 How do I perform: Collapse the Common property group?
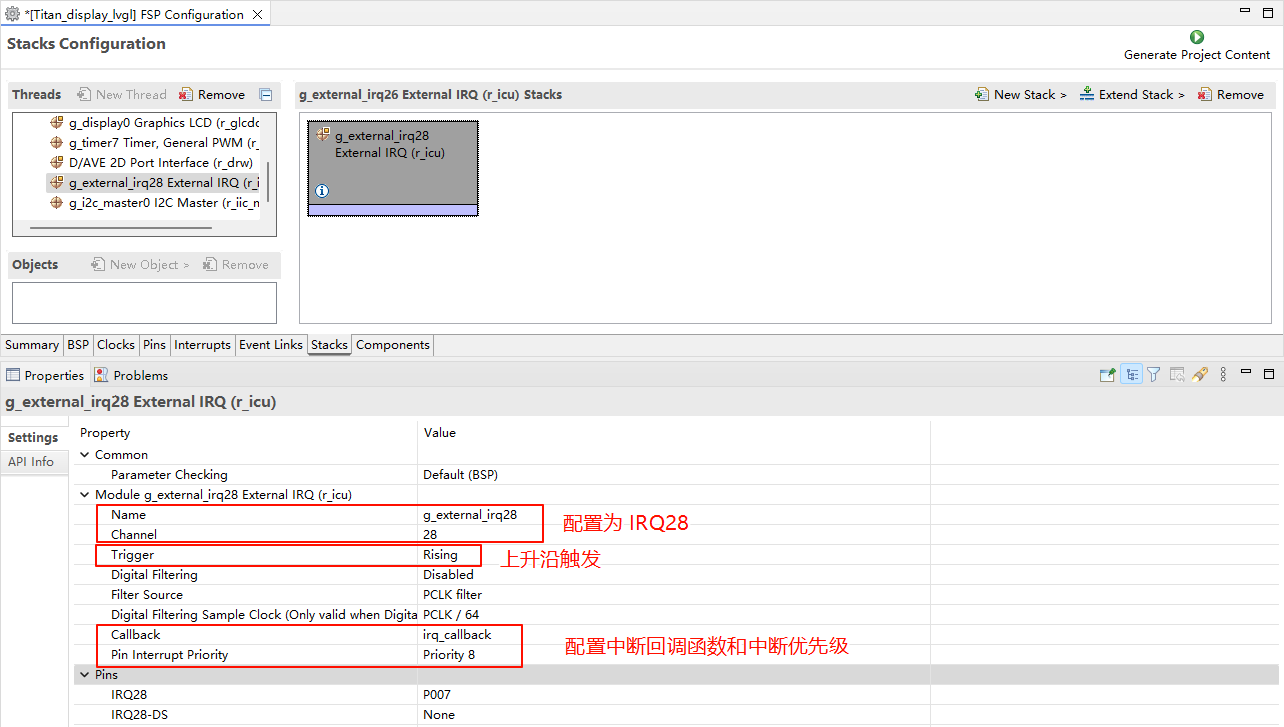click(x=85, y=455)
